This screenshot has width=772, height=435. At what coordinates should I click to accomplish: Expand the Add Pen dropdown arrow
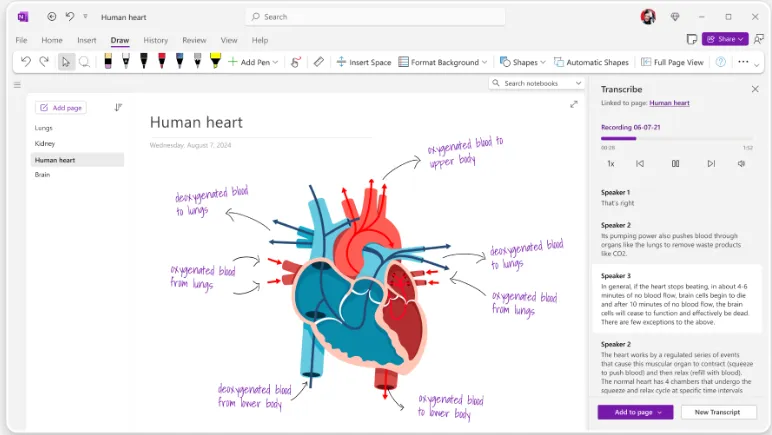click(x=275, y=62)
